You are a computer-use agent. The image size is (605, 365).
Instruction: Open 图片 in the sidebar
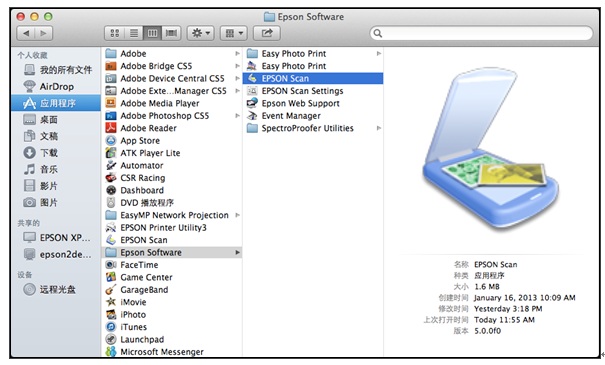point(56,203)
